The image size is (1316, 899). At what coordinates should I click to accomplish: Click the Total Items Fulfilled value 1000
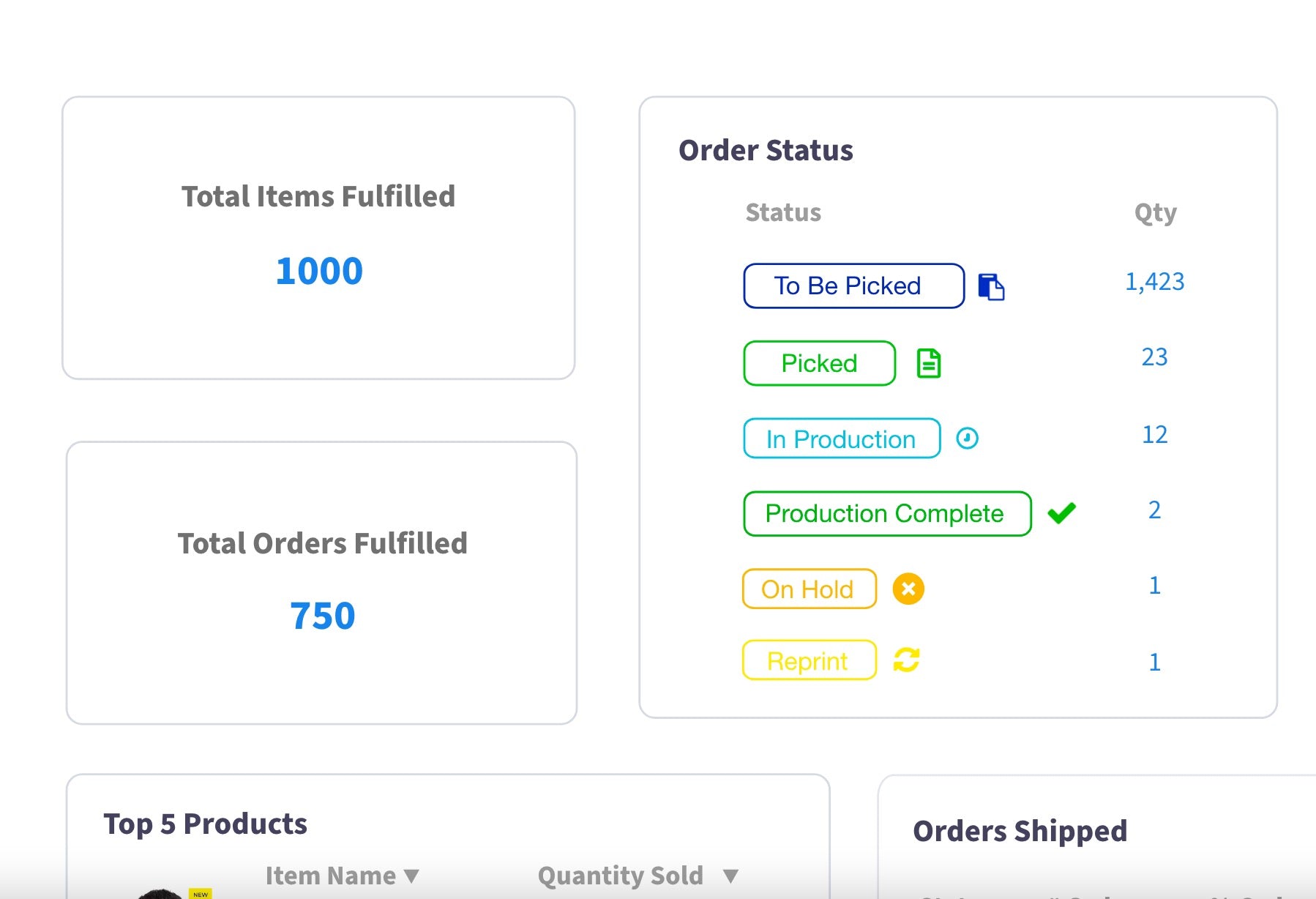pyautogui.click(x=319, y=272)
